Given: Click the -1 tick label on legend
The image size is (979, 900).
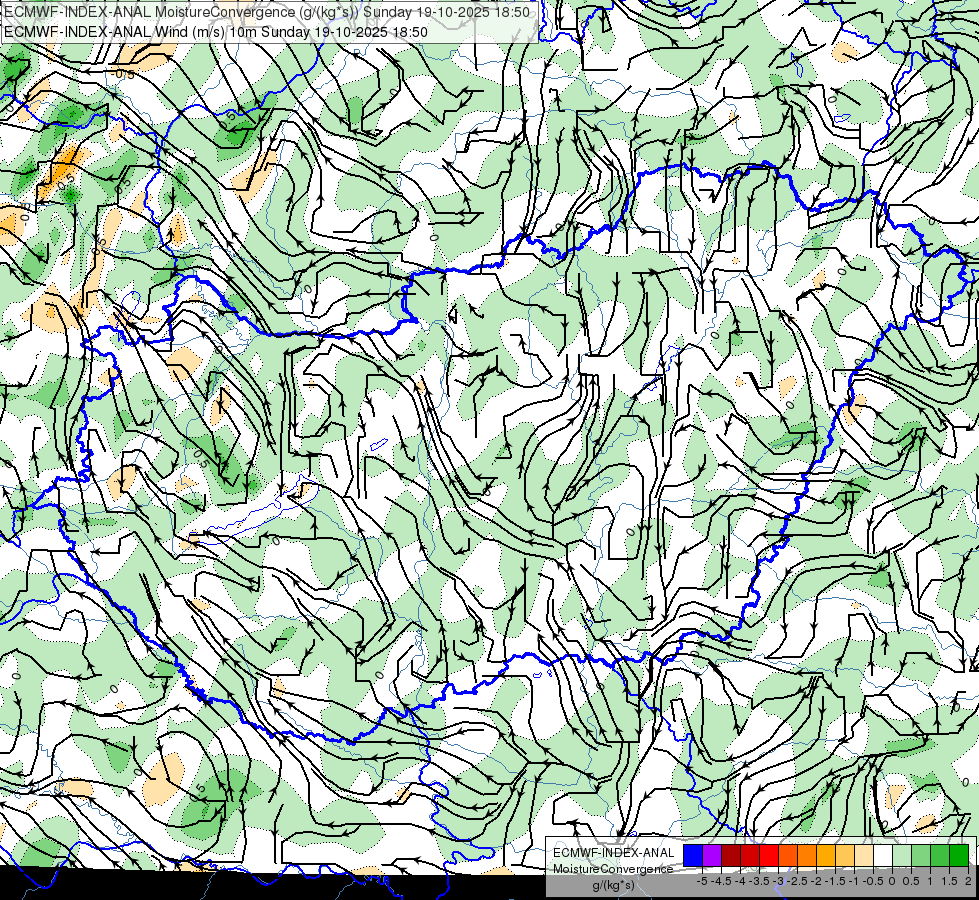Looking at the screenshot, I should click(x=854, y=881).
